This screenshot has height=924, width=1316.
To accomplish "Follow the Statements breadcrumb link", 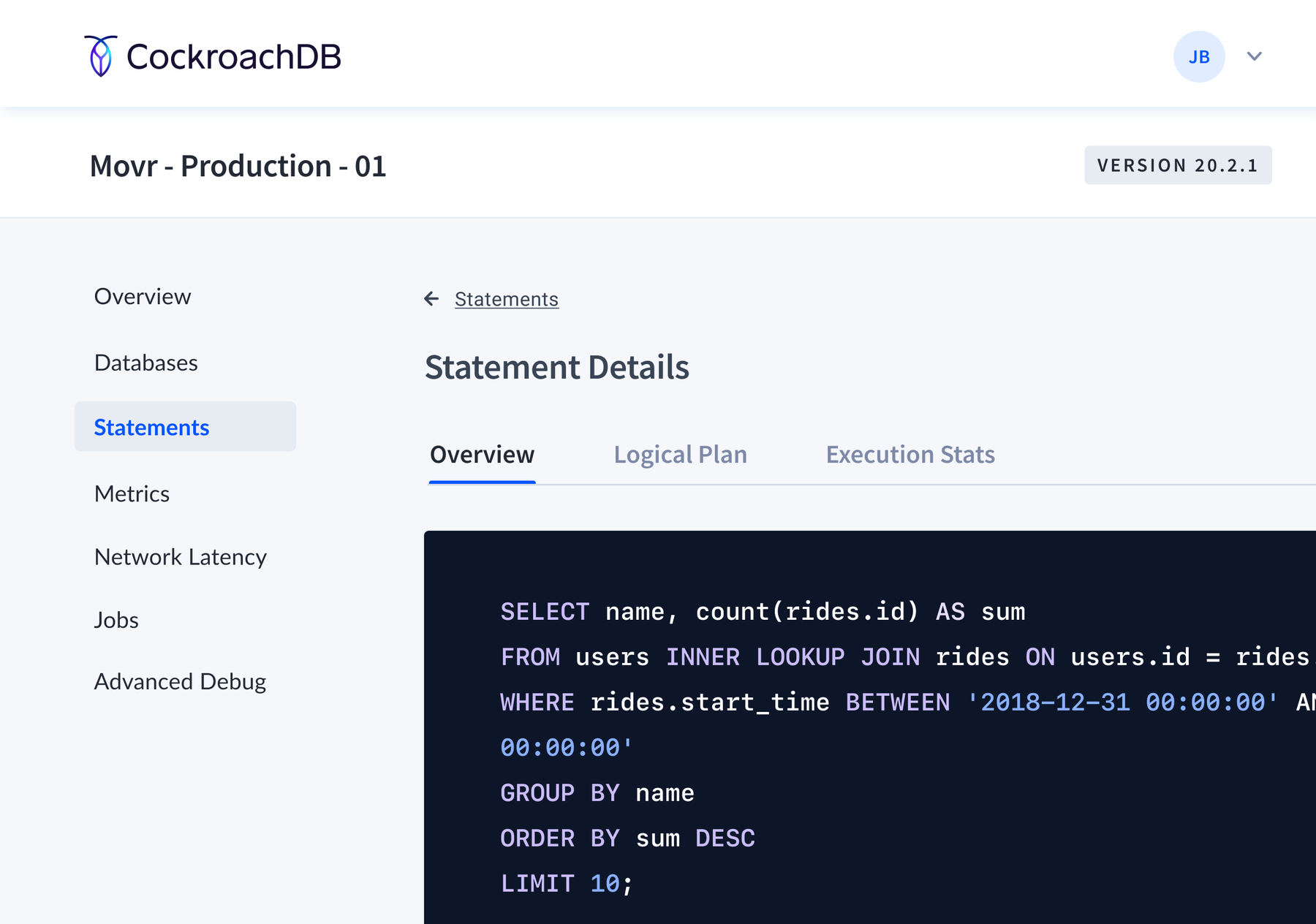I will pos(507,299).
